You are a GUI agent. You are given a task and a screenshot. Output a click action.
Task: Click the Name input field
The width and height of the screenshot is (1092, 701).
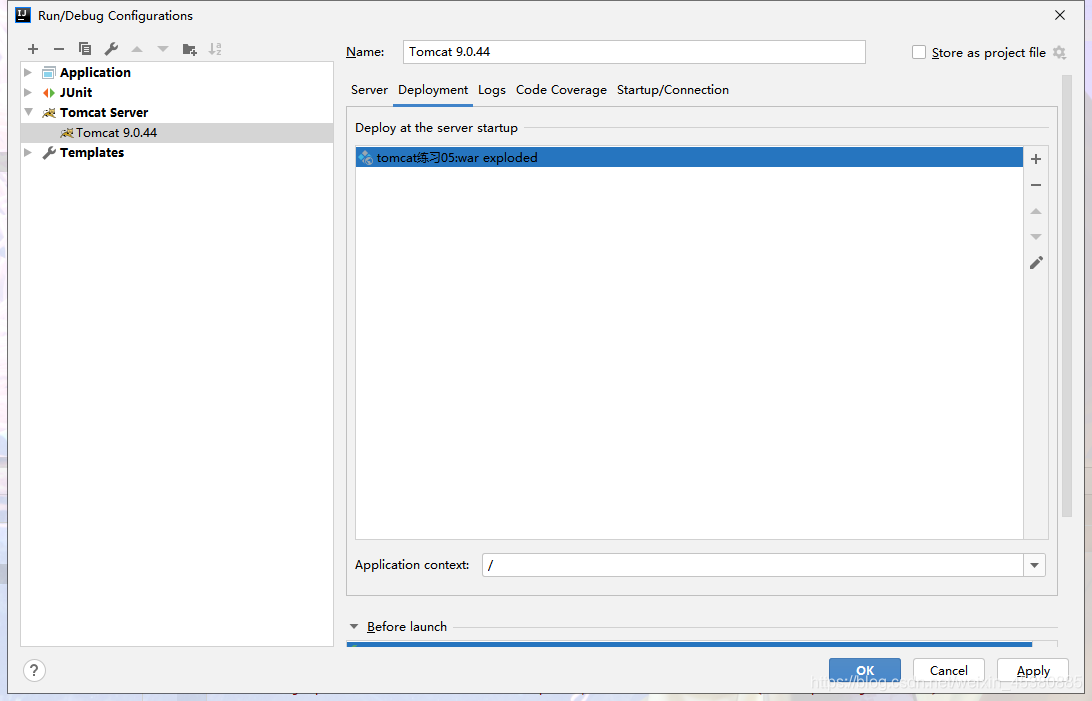coord(634,52)
